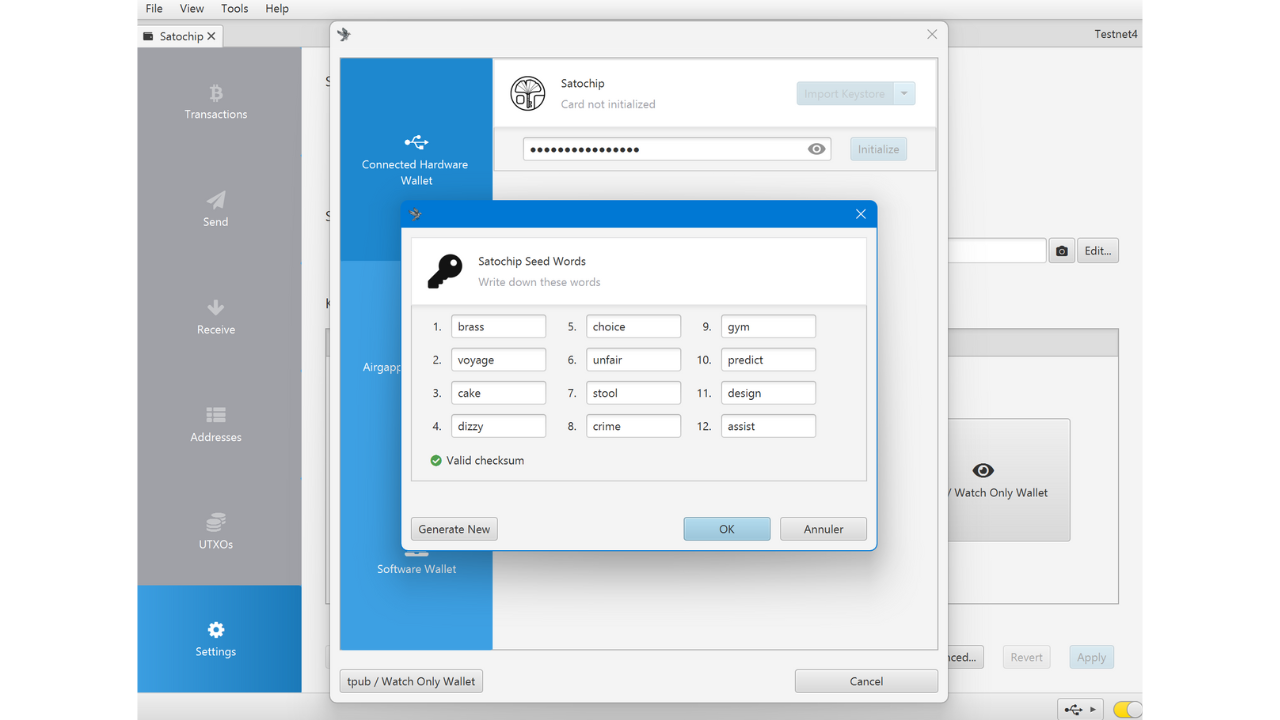Click the Initialize button
This screenshot has width=1280, height=720.
pyautogui.click(x=879, y=149)
